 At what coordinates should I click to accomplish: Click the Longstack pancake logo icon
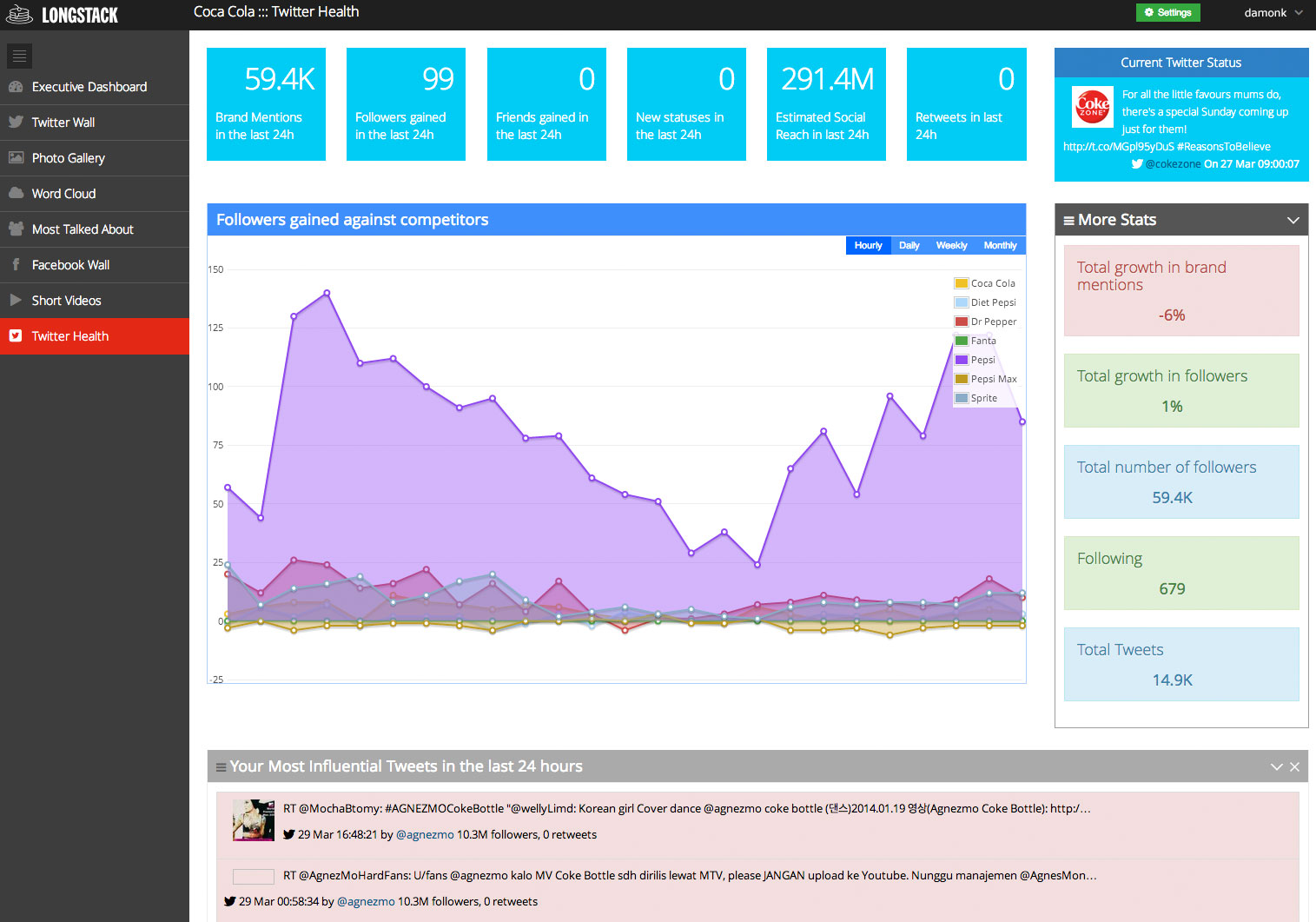point(19,14)
